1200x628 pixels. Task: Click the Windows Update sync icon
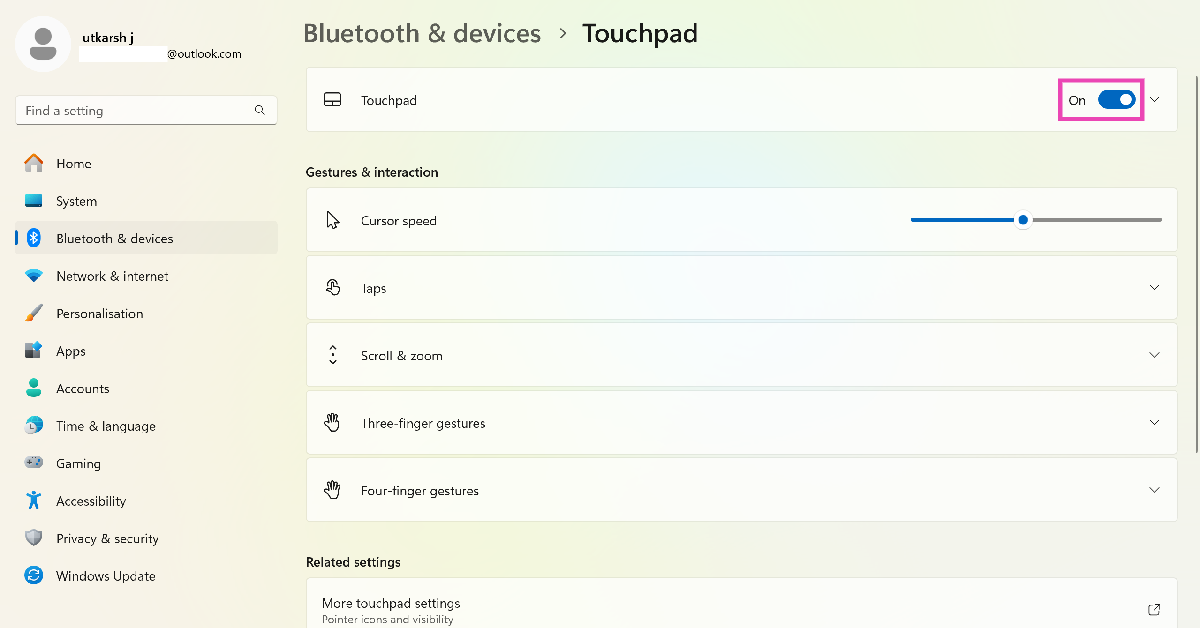pos(34,576)
